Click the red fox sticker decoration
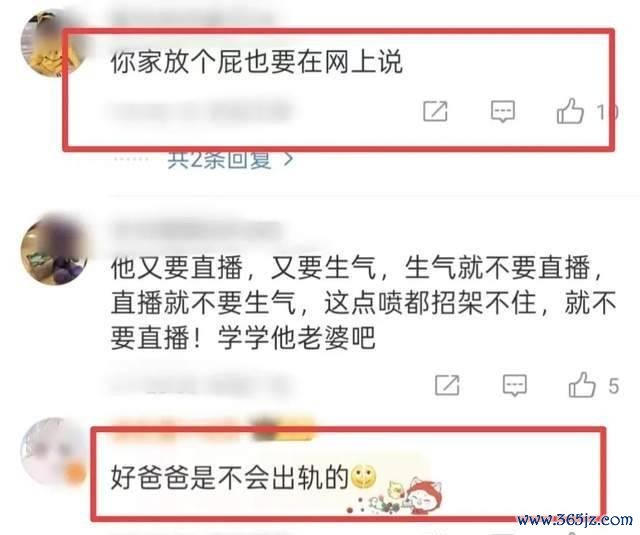Image resolution: width=640 pixels, height=535 pixels. point(424,494)
